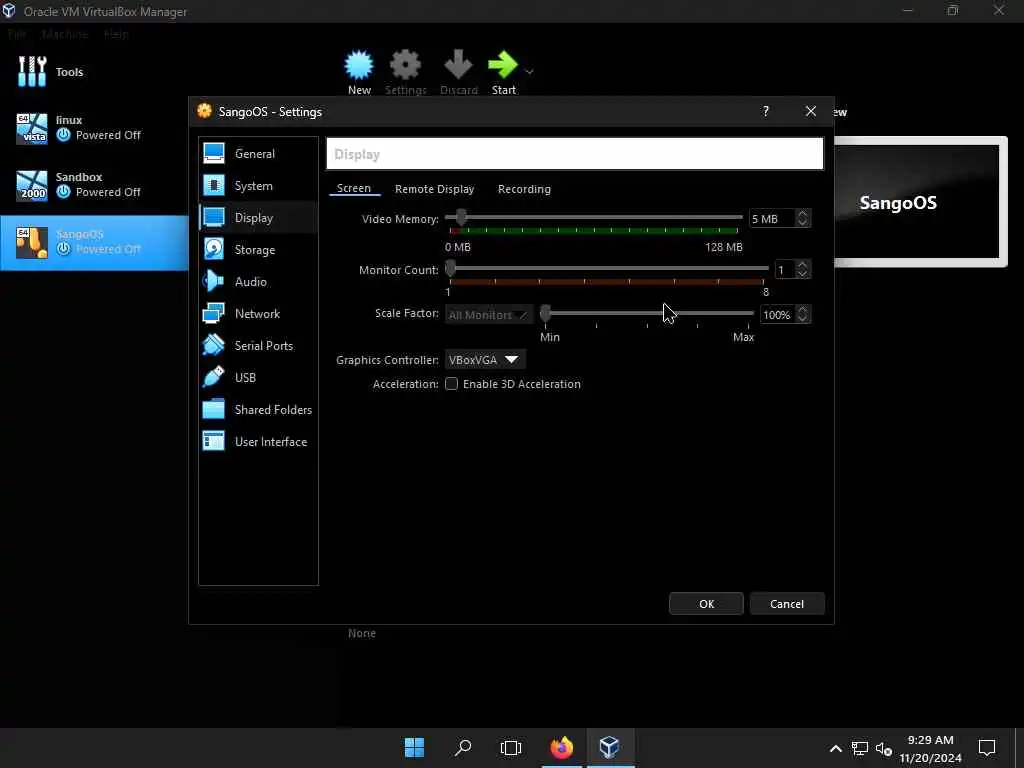Close the SangoOS Settings dialog
This screenshot has width=1024, height=768.
[x=810, y=111]
